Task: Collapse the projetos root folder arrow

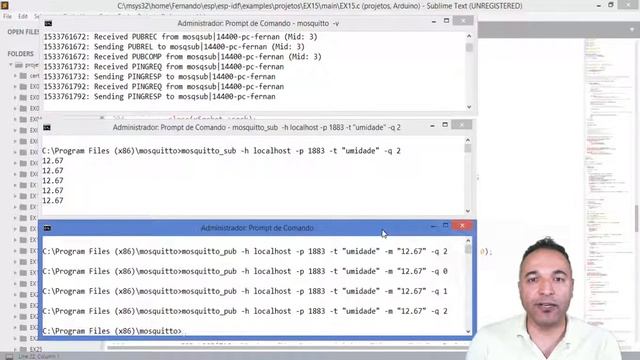Action: click(x=11, y=65)
